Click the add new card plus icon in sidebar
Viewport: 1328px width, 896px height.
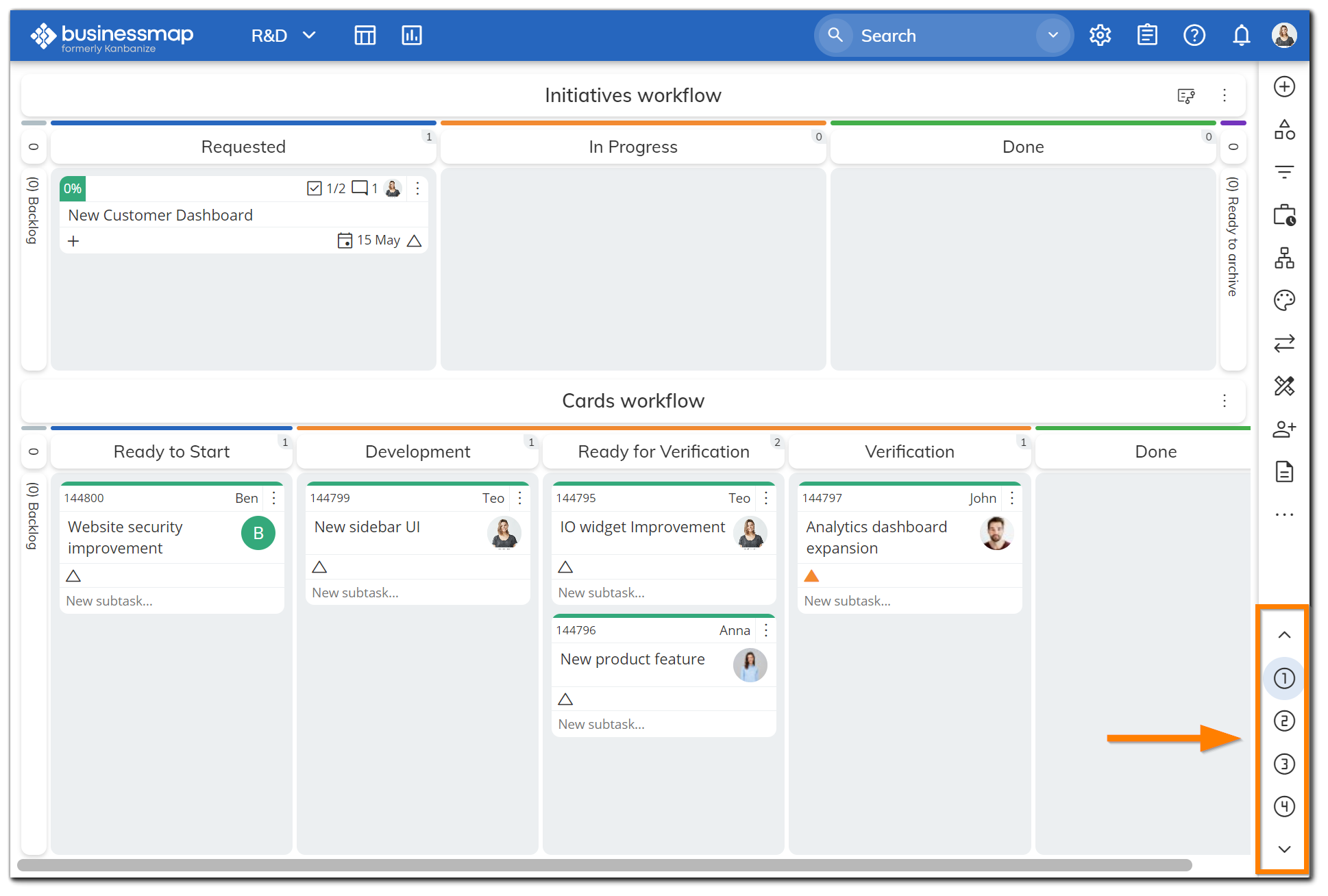1284,87
